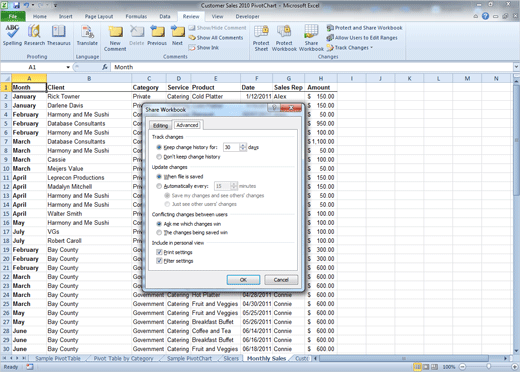The height and width of the screenshot is (372, 520).
Task: Click Allow Users to Edit Ranges
Action: tap(362, 38)
